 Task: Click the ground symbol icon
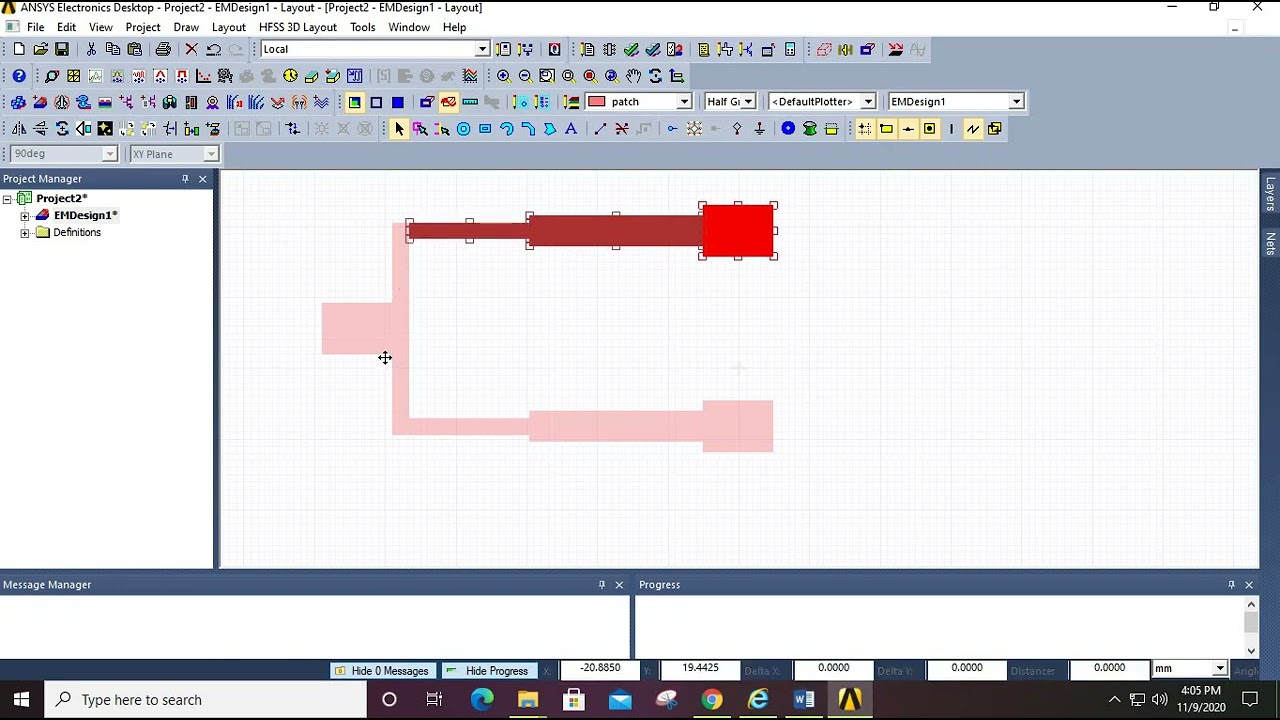pos(759,129)
